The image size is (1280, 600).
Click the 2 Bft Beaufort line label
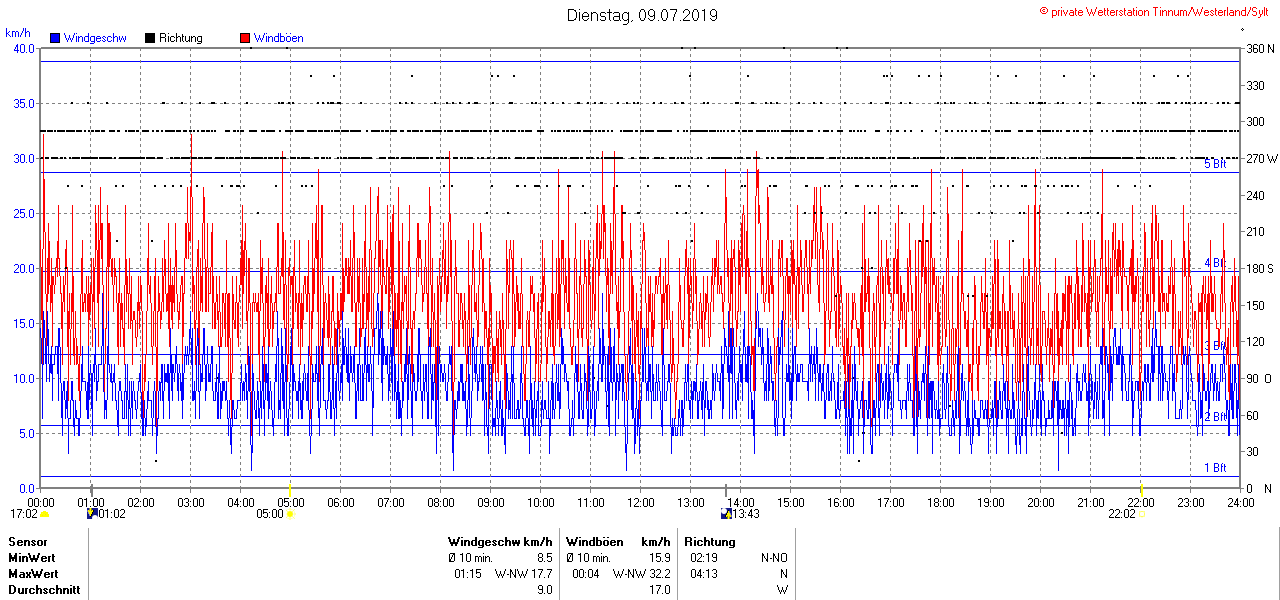click(1215, 417)
